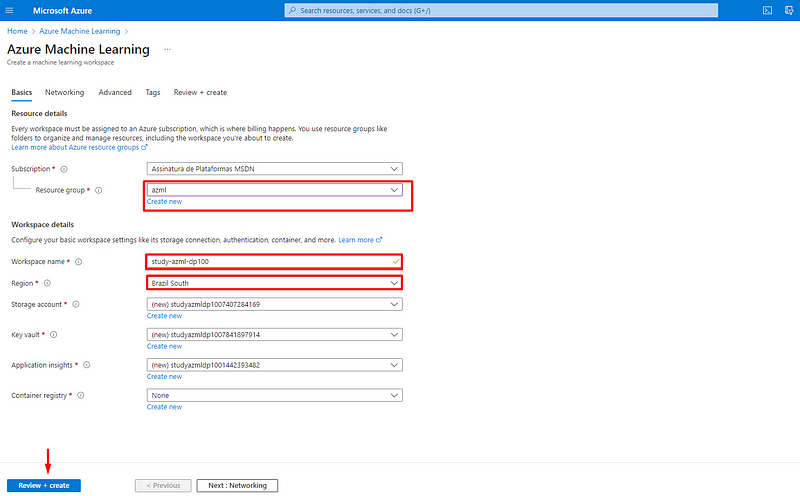Click the Previous button
Screen dimensions: 800x496
(x=163, y=485)
